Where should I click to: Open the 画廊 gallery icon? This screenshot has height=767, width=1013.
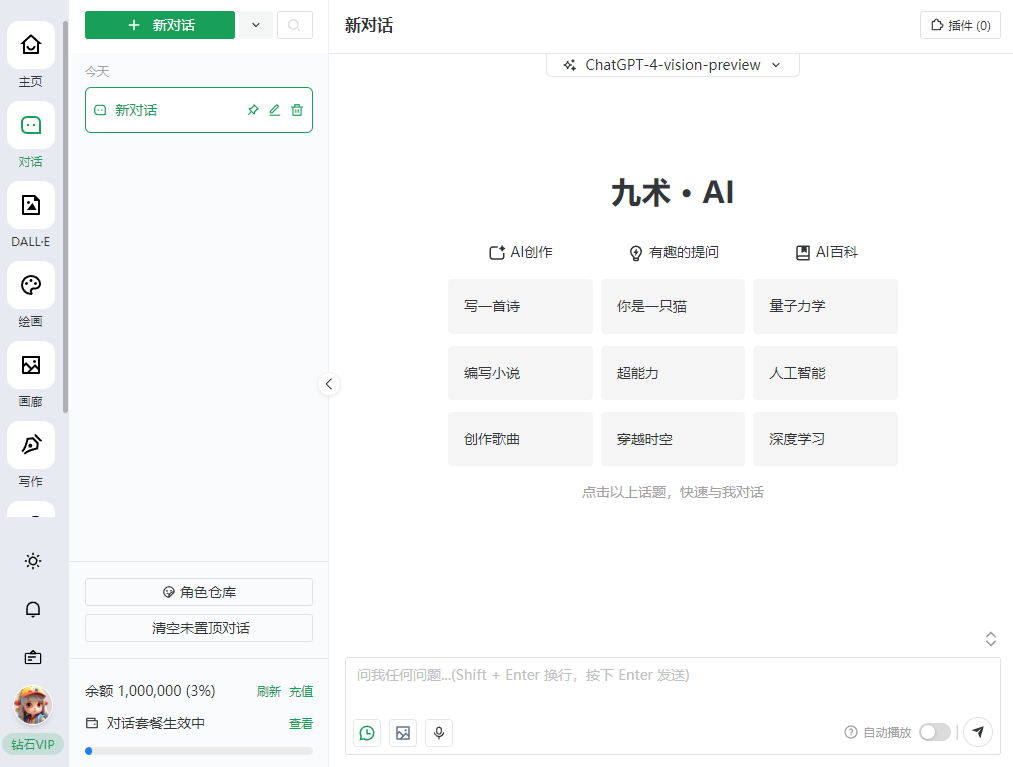pos(31,365)
